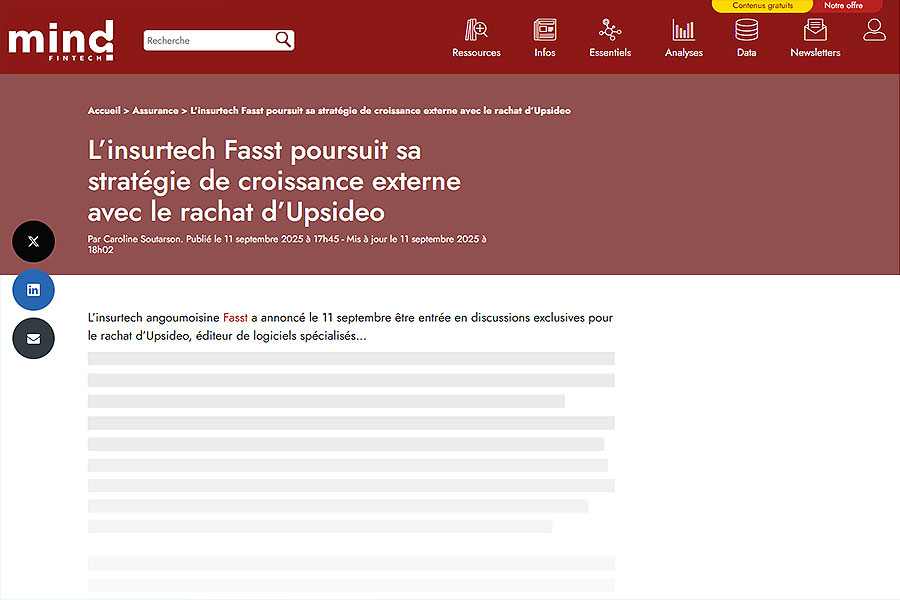
Task: Click the search magnifier icon
Action: tap(283, 40)
